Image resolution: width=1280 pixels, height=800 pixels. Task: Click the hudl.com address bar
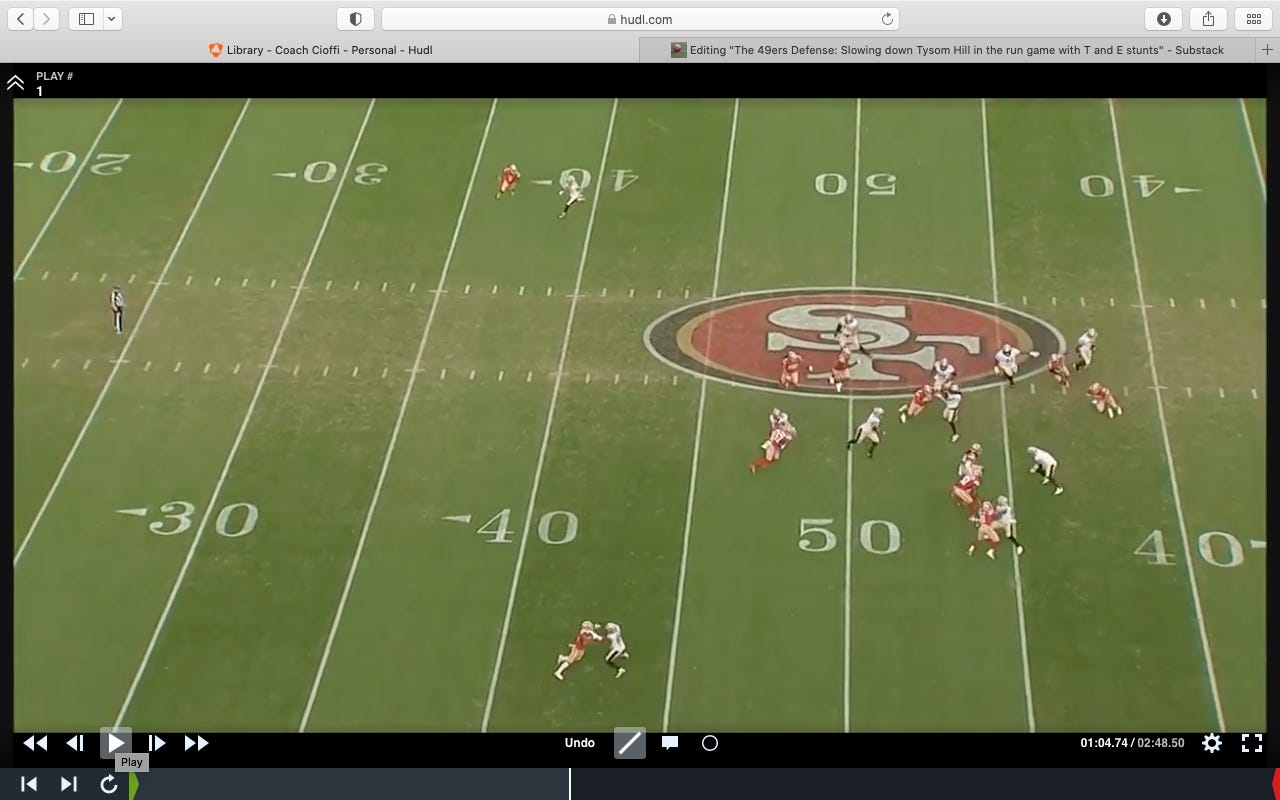(640, 19)
